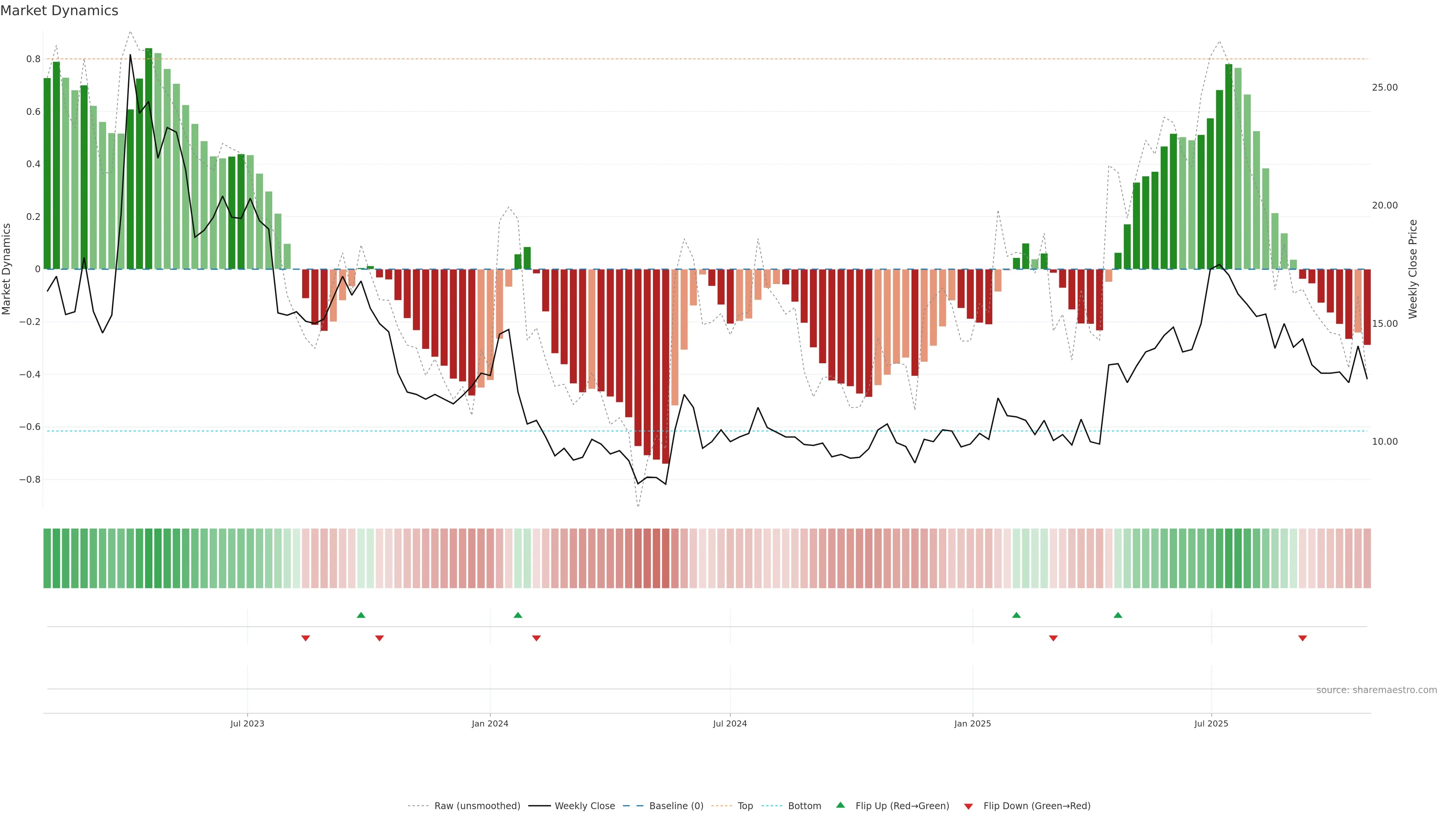Click the Jul 2023 x-axis label

(247, 723)
